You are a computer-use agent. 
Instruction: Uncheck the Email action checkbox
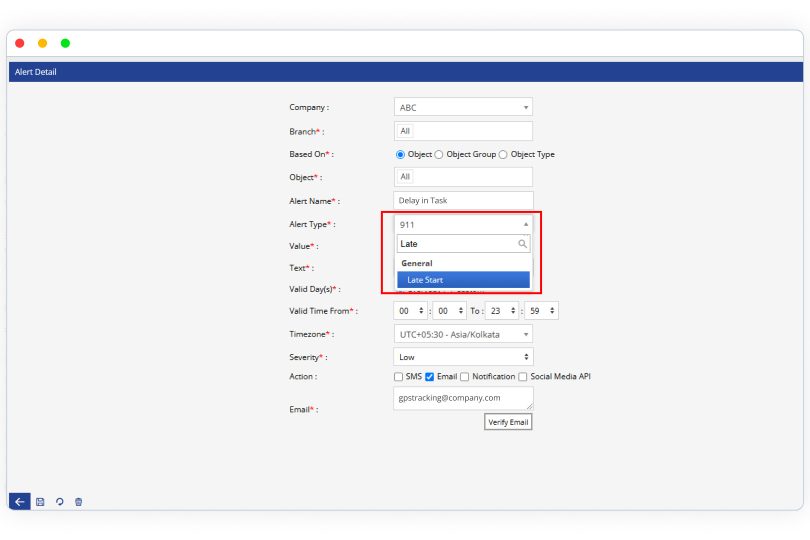(429, 377)
